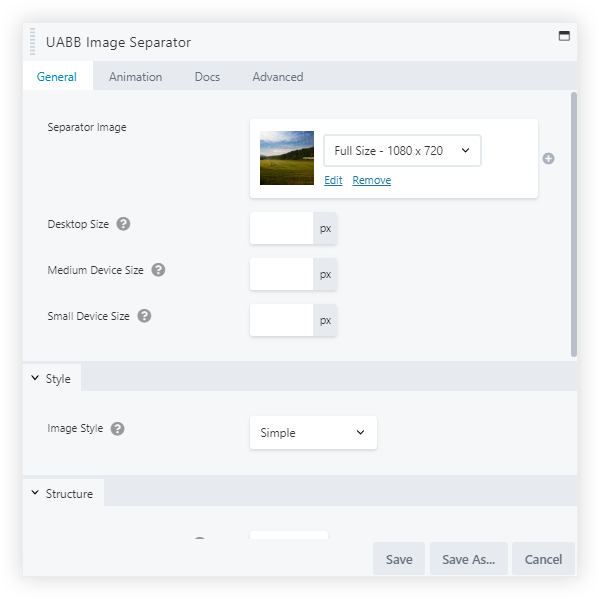The height and width of the screenshot is (599, 600).
Task: Open the Desktop Size help icon
Action: pos(124,224)
